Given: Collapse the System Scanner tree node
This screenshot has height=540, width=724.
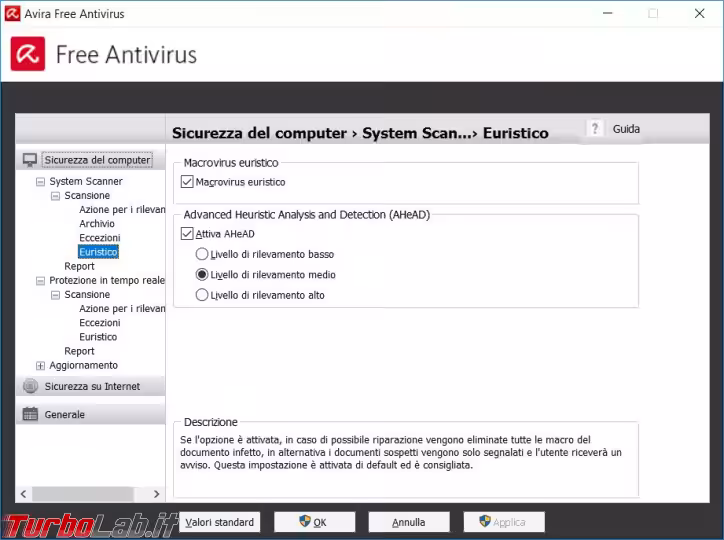Looking at the screenshot, I should pos(41,182).
